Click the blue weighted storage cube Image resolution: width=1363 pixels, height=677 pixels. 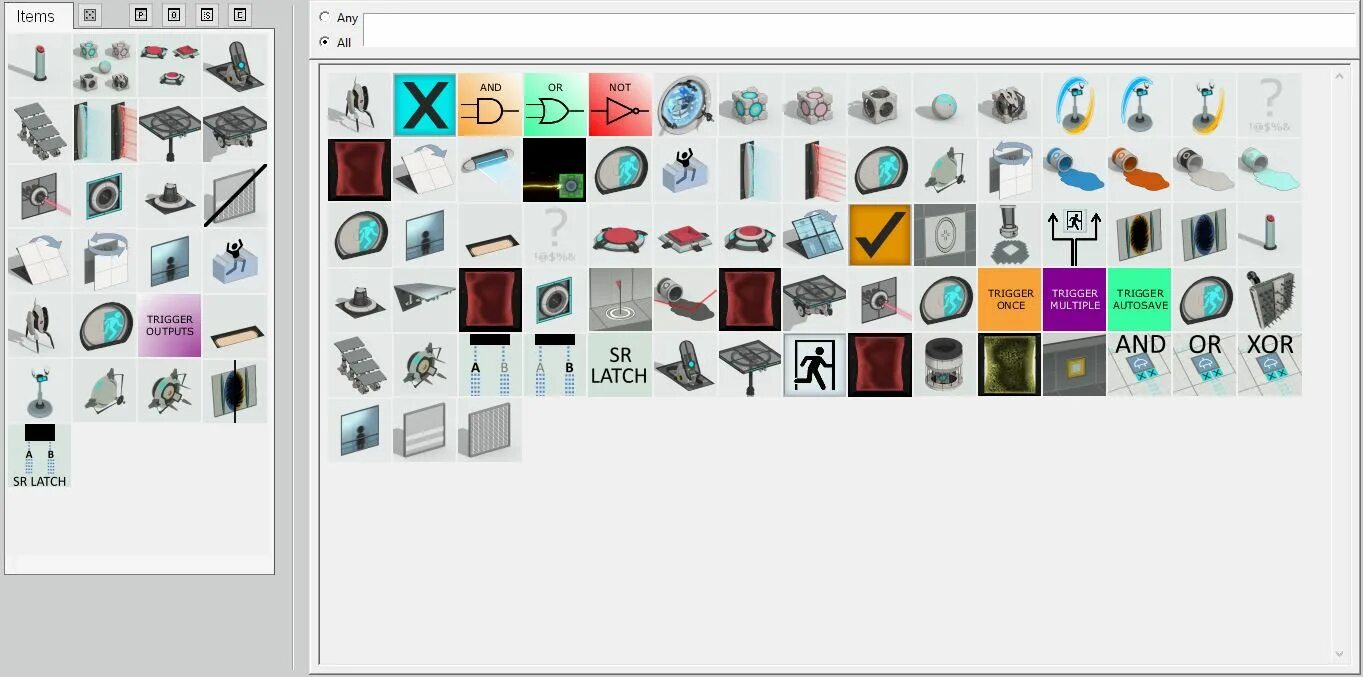750,105
